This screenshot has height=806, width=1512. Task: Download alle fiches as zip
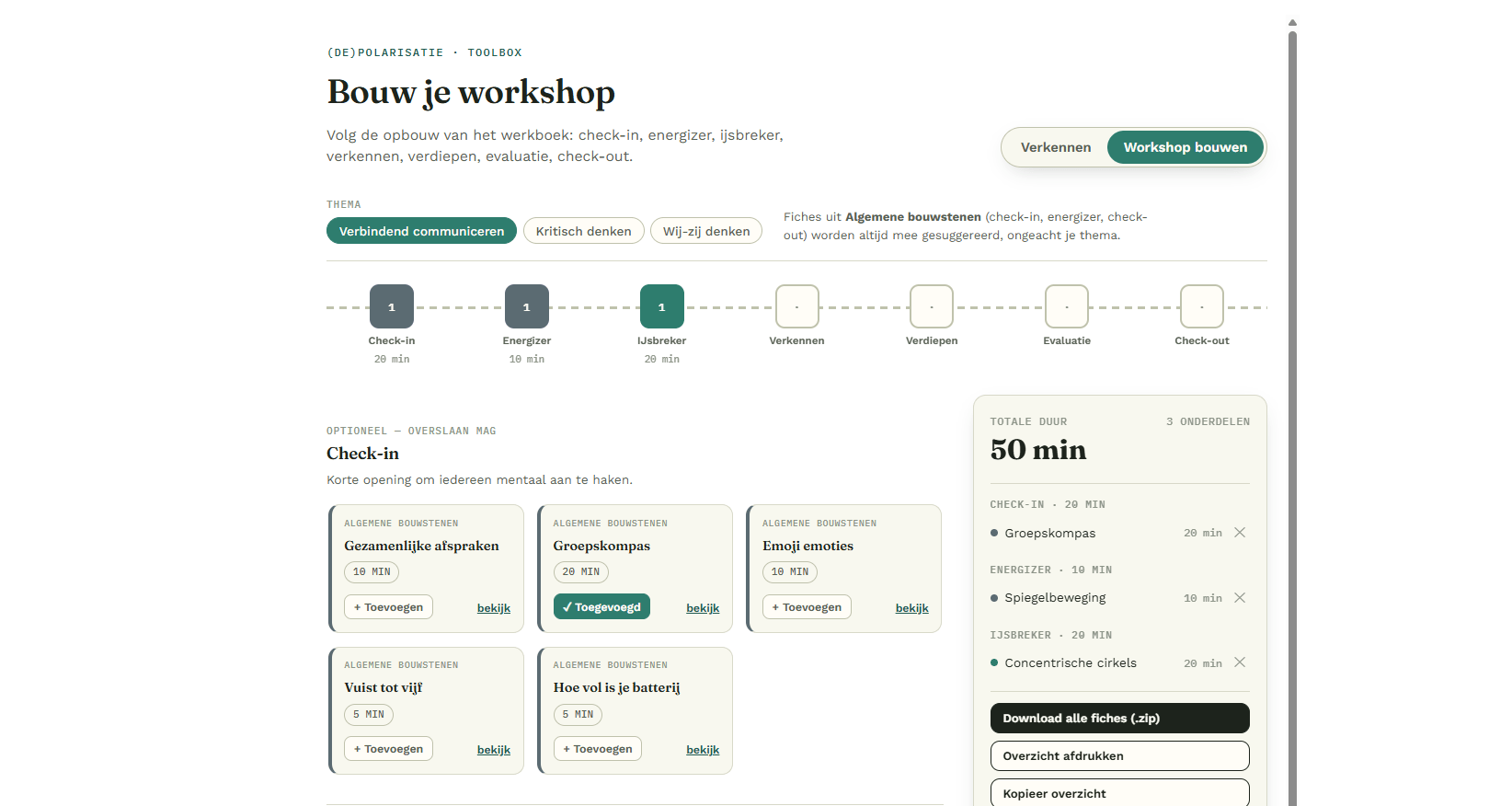(x=1120, y=719)
